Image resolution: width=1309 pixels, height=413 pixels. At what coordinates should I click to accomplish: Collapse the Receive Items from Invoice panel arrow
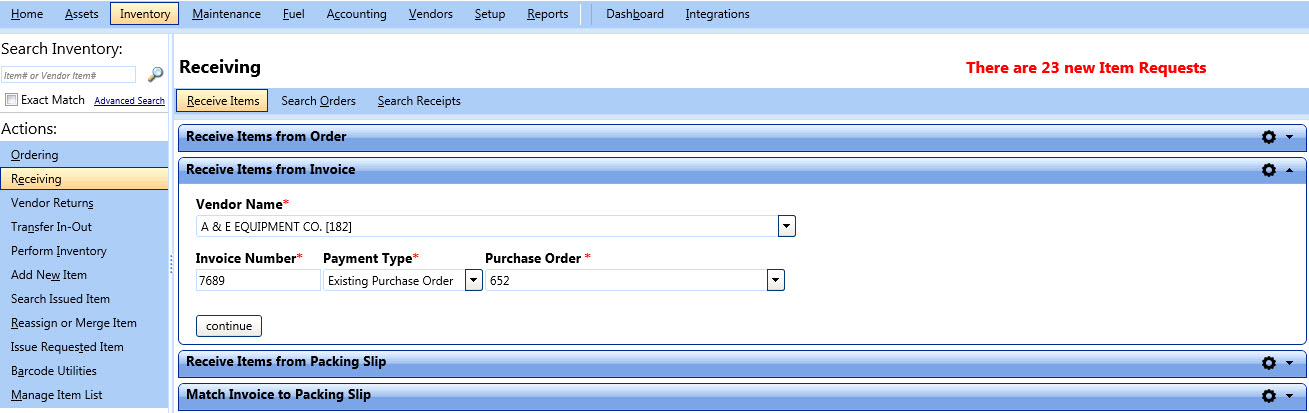pos(1289,170)
